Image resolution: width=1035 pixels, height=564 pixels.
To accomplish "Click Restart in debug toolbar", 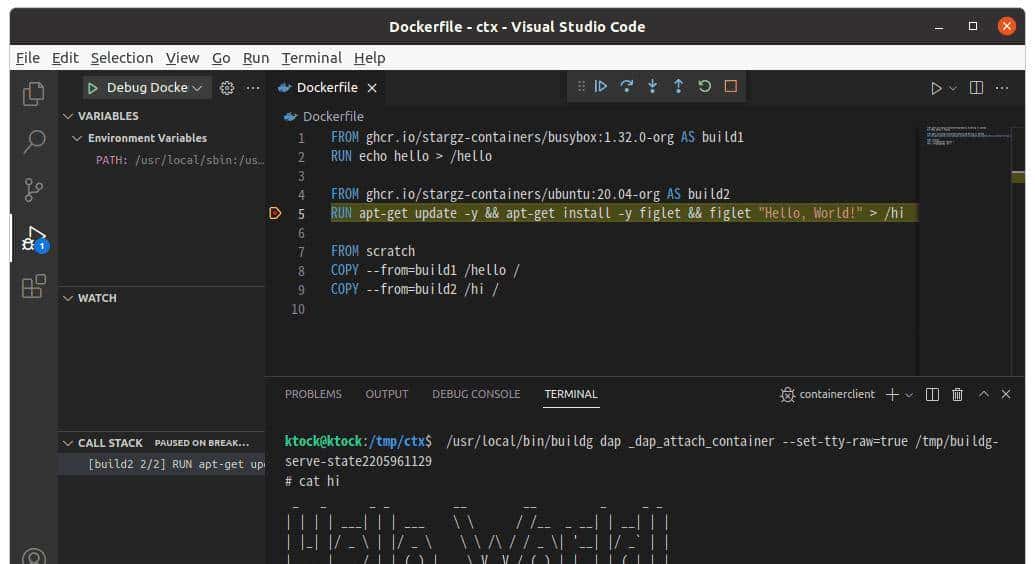I will 705,87.
